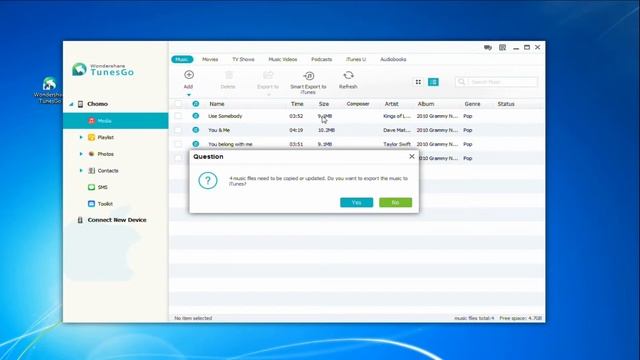Switch to the Music Videos tab
Screen dimensions: 640x360
pos(283,59)
